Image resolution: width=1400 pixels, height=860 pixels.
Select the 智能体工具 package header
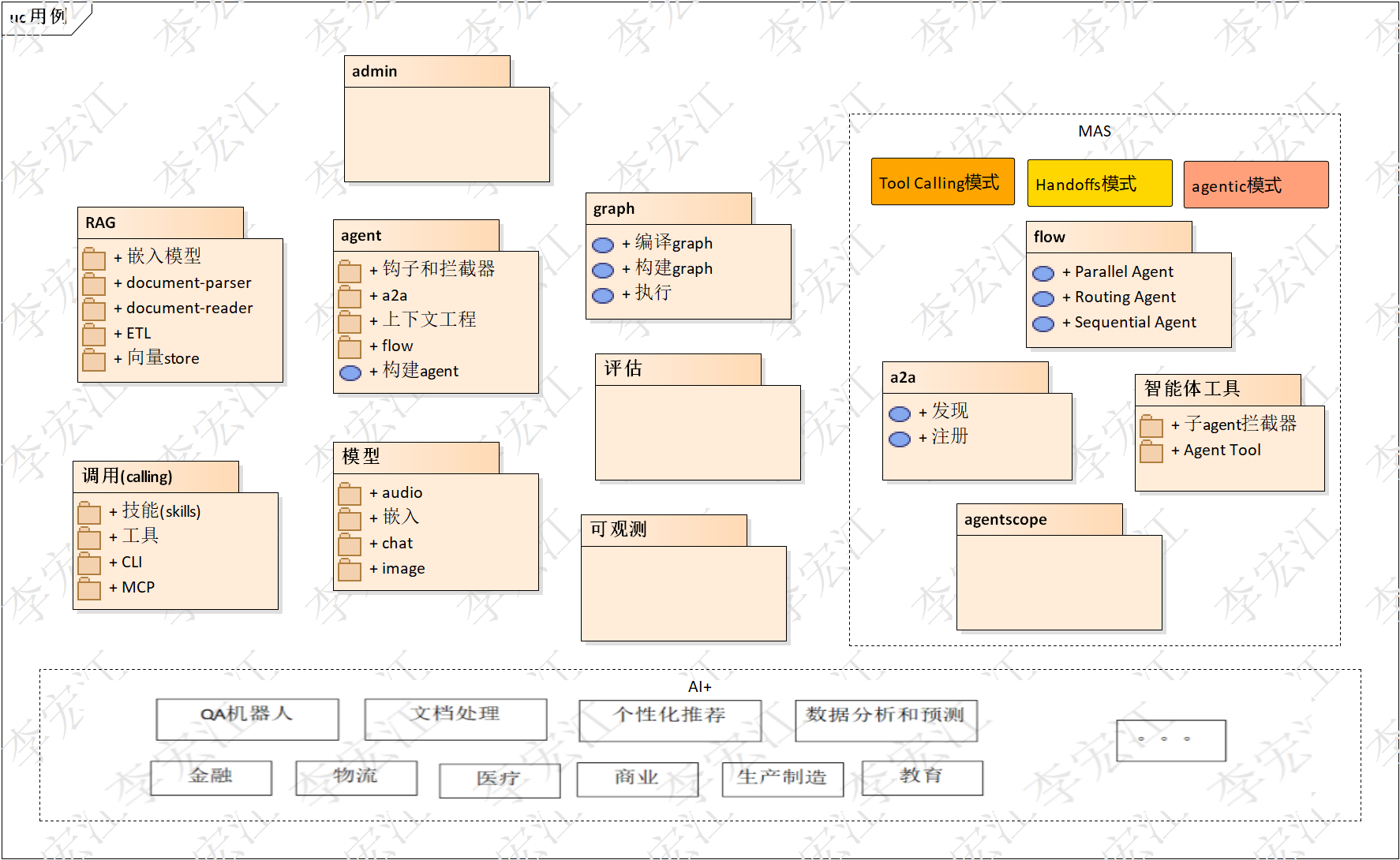(1218, 390)
